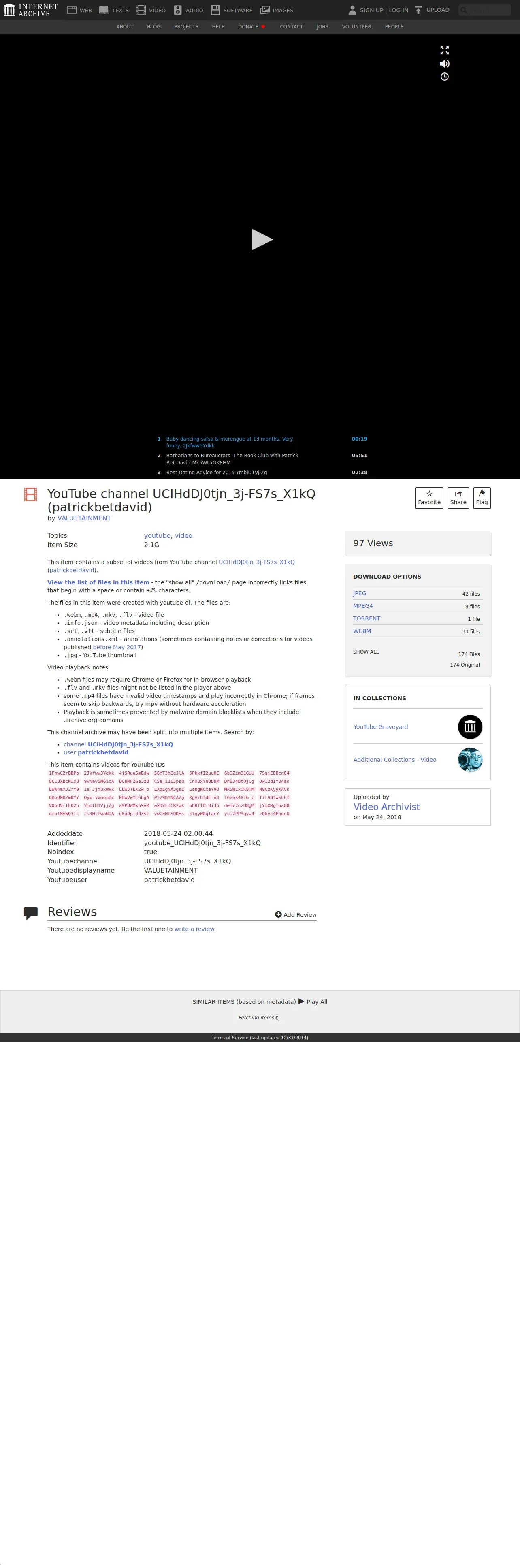The height and width of the screenshot is (1568, 520).
Task: Open View the list of files link
Action: [x=98, y=582]
